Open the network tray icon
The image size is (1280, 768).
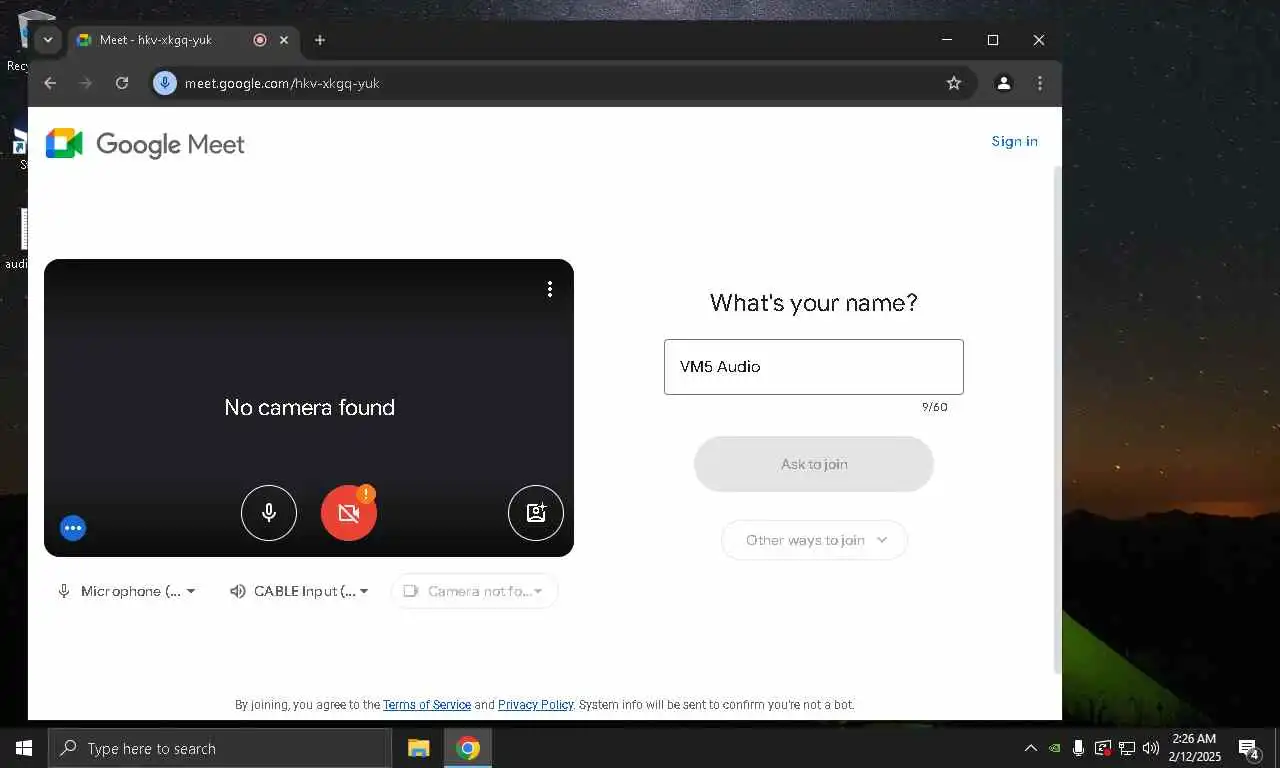[1127, 748]
